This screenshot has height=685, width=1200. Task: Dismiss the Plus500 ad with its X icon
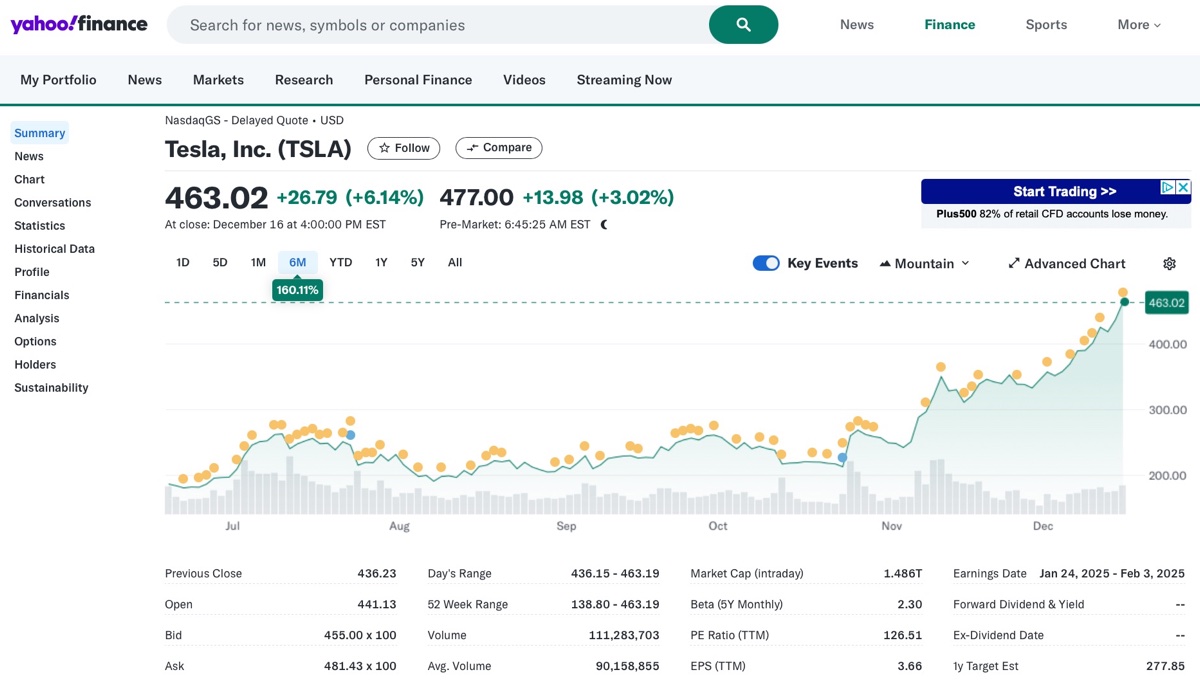[x=1184, y=186]
